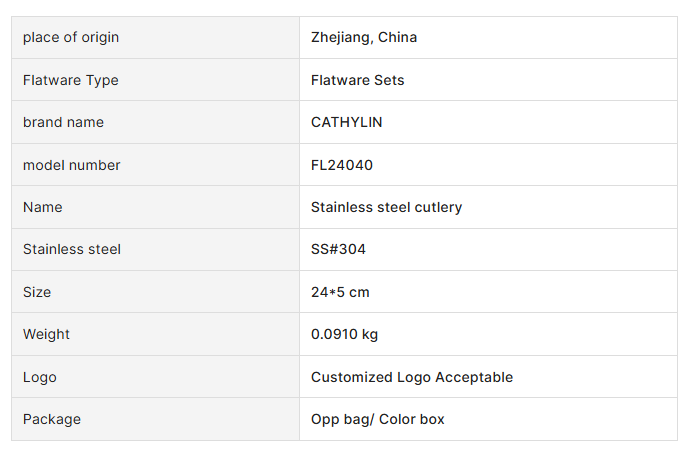
Task: Select the 'Zhejiang, China' value
Action: (x=364, y=38)
